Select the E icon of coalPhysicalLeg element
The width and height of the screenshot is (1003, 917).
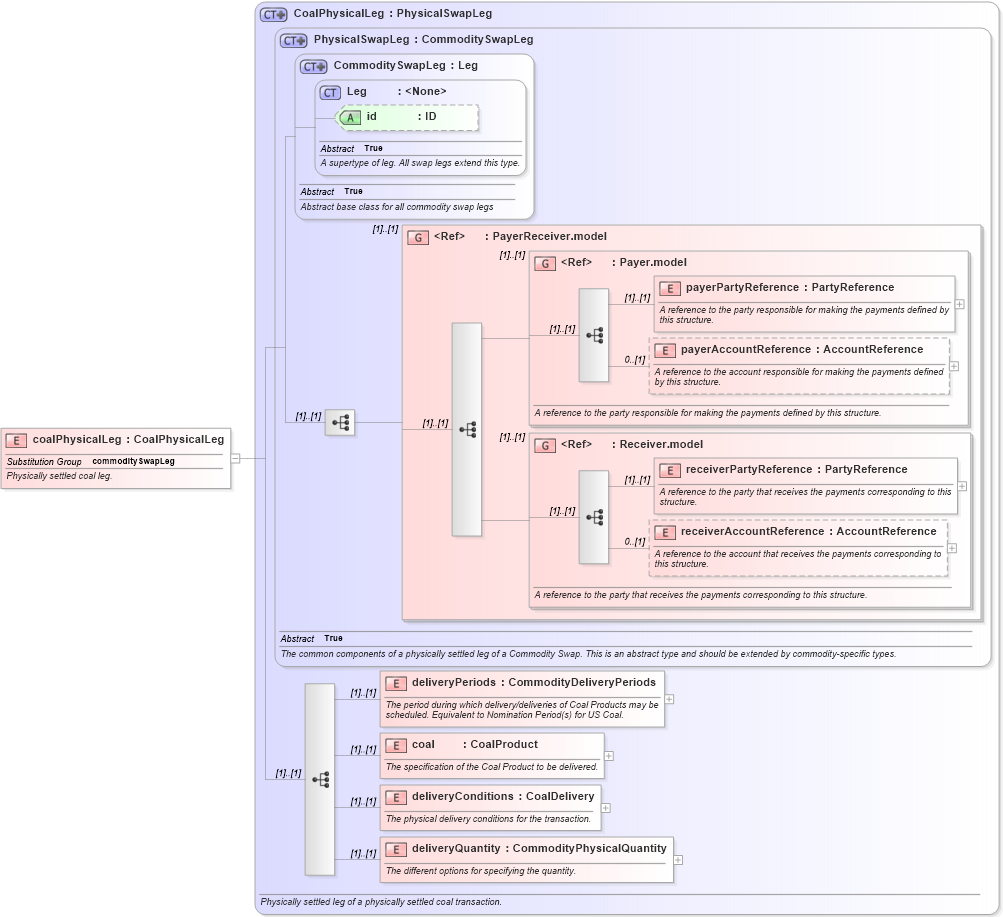coord(15,439)
